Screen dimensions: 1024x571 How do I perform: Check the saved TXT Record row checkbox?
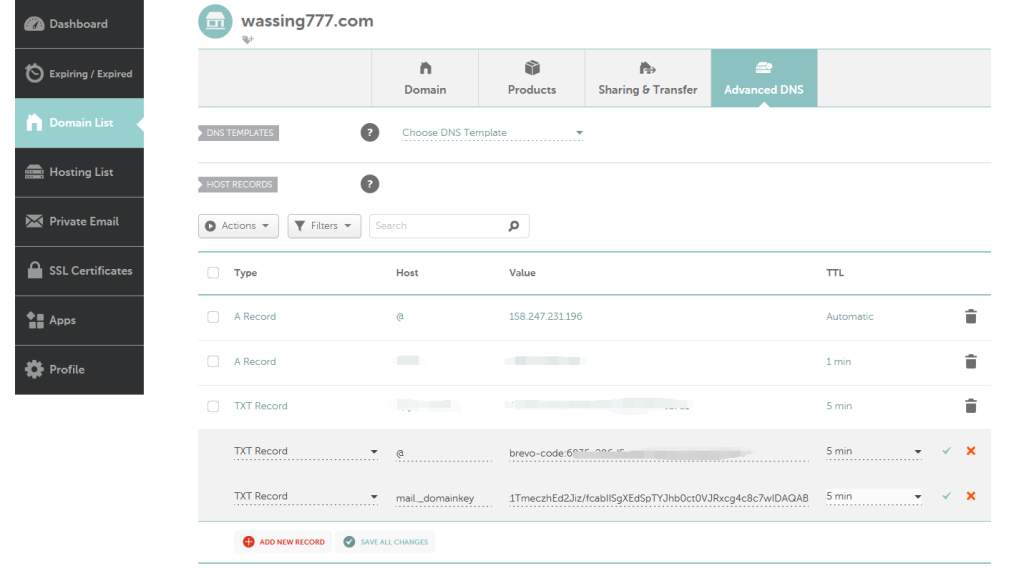213,406
